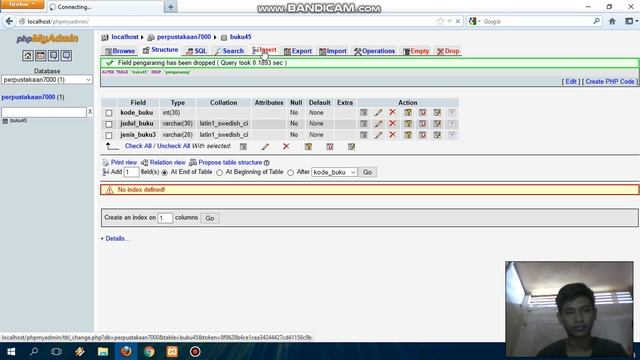Set judul_buku as primary key icon
This screenshot has height=360, width=640.
[x=408, y=124]
